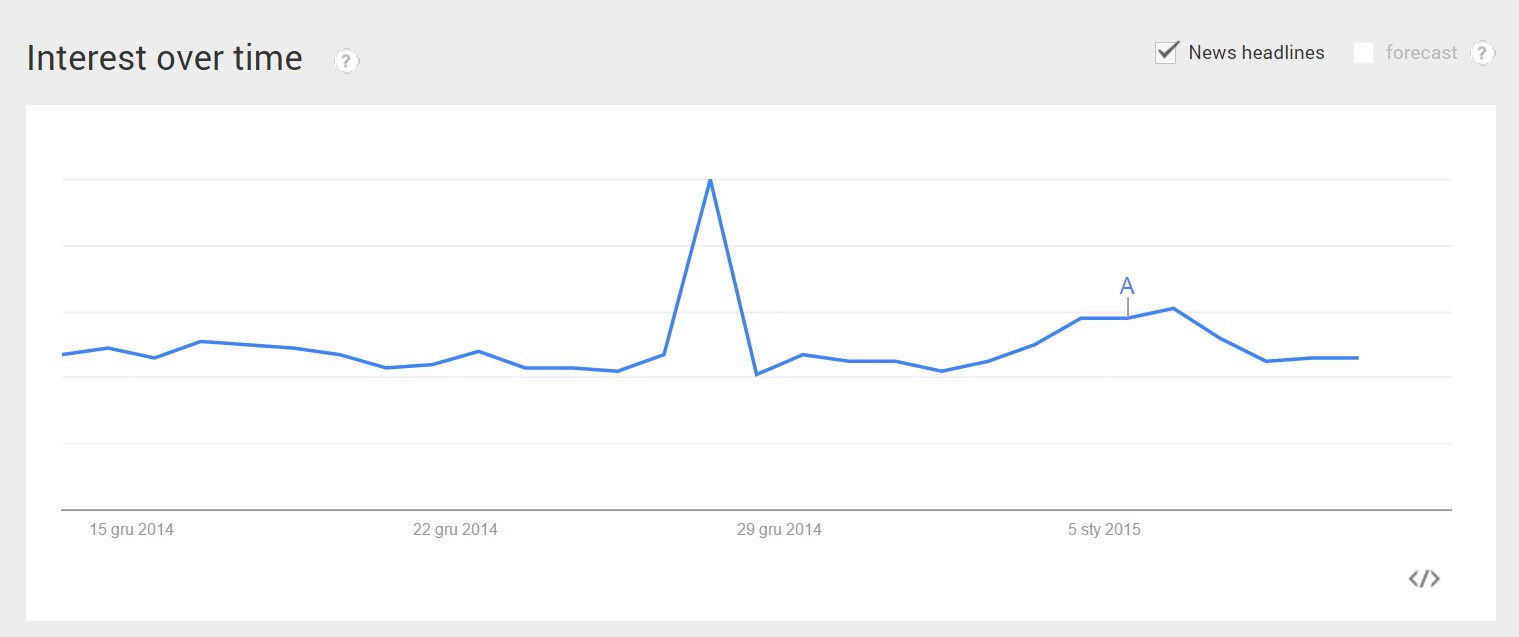Image resolution: width=1519 pixels, height=637 pixels.
Task: Click the News headlines label text
Action: click(x=1256, y=53)
